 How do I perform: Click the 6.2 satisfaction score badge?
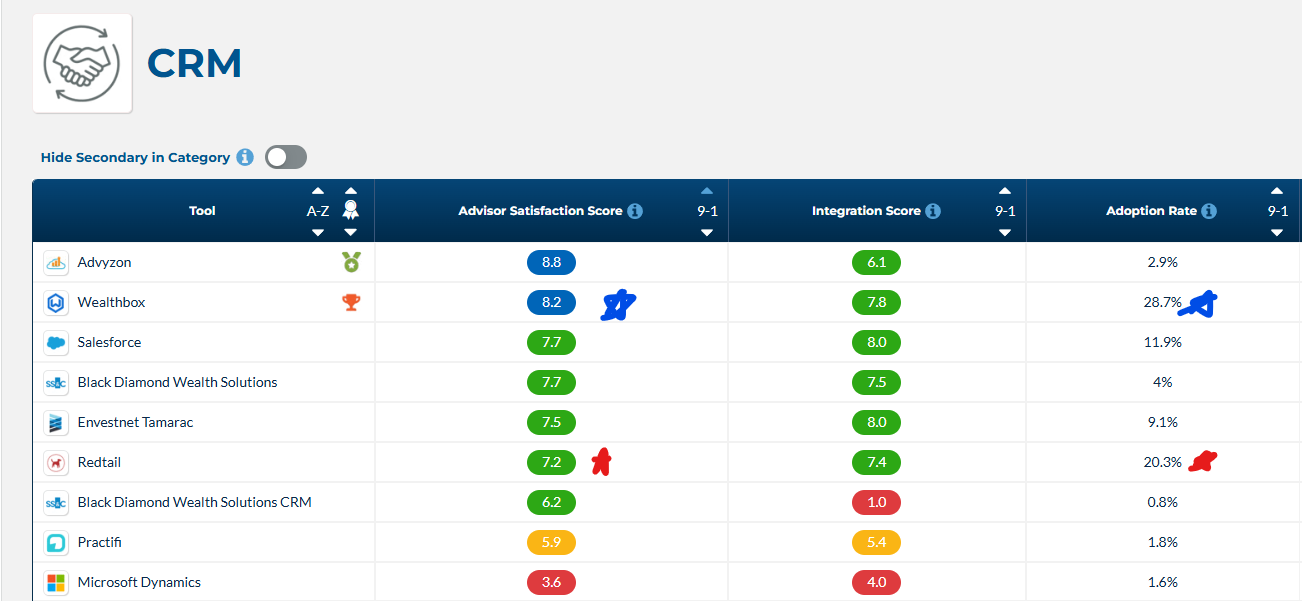point(551,502)
